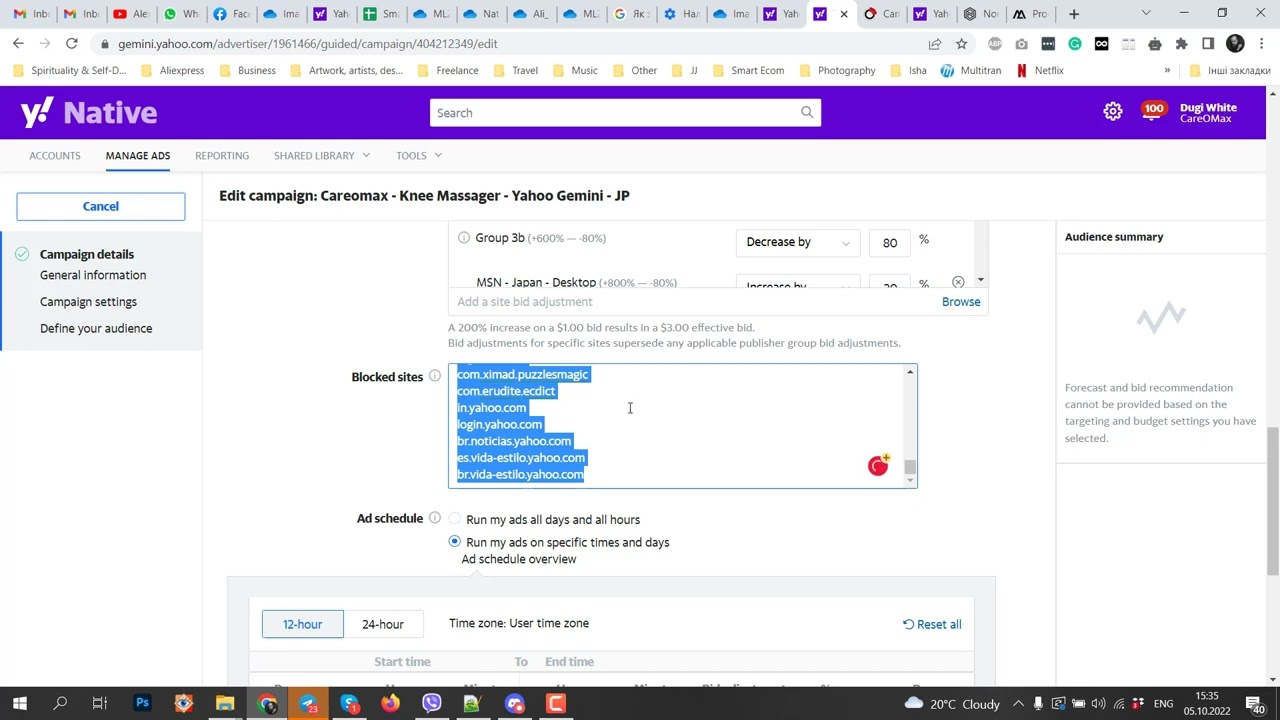Click Reset all in ad schedule
The width and height of the screenshot is (1280, 720).
[932, 624]
